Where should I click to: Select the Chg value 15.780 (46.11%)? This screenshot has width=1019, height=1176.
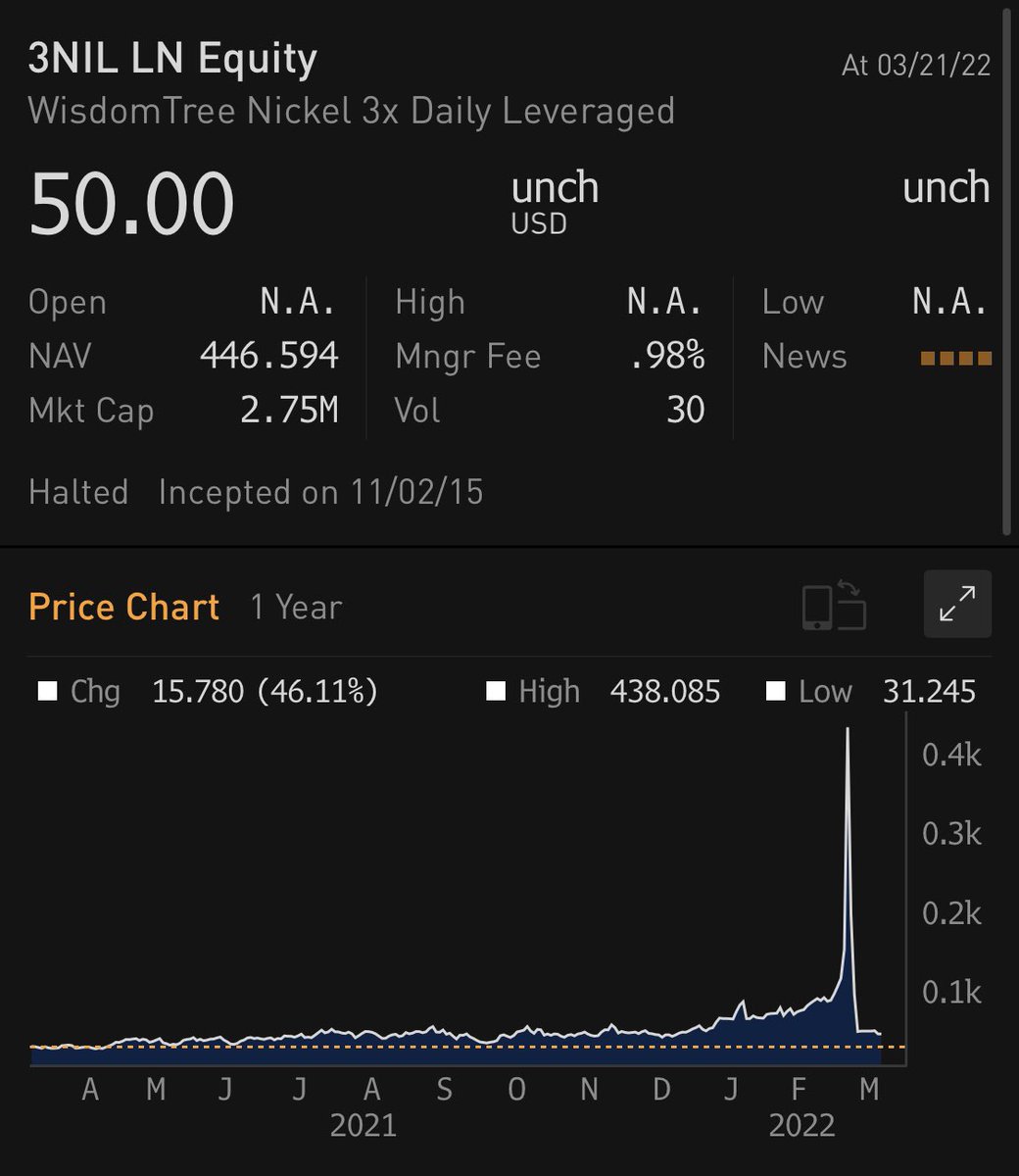point(265,692)
